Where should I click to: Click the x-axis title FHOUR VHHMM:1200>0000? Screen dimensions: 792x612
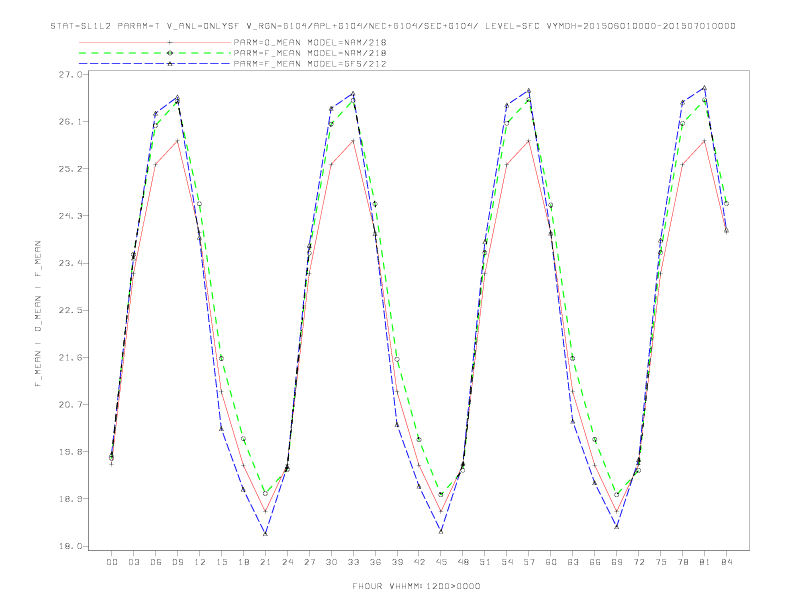pos(416,586)
